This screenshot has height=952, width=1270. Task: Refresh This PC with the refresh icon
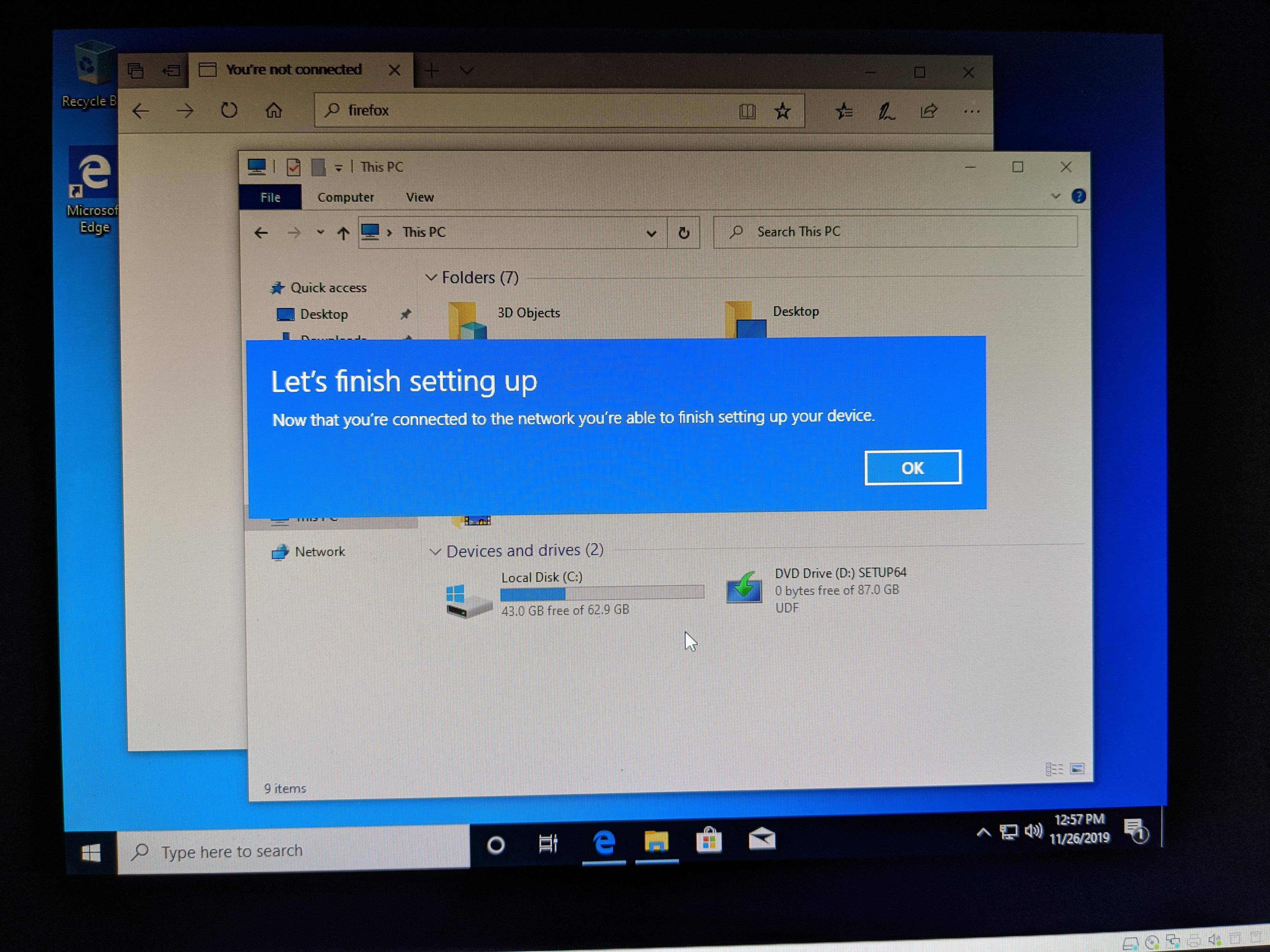pyautogui.click(x=684, y=233)
